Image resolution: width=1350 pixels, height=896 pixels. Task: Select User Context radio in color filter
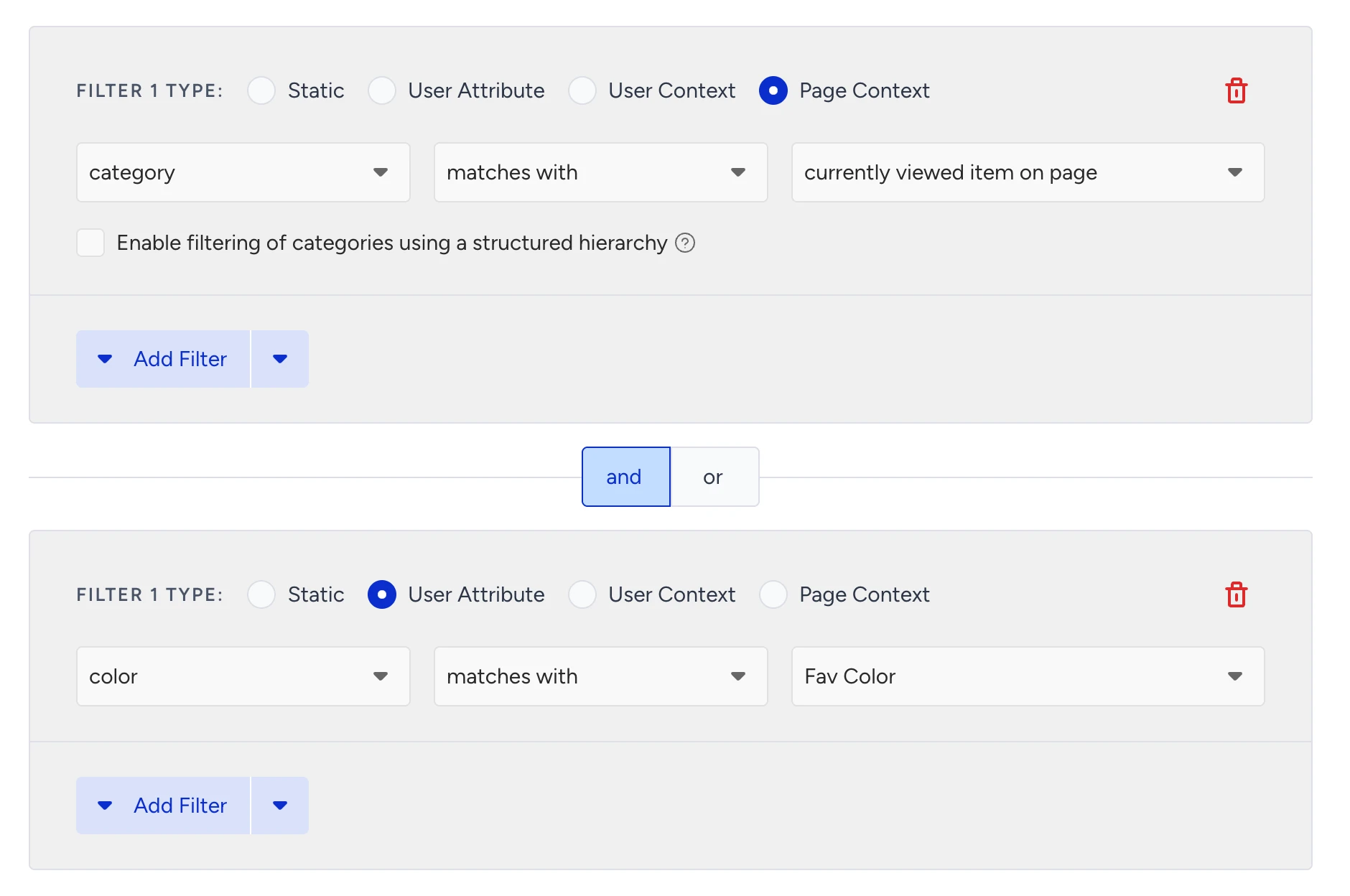click(582, 595)
